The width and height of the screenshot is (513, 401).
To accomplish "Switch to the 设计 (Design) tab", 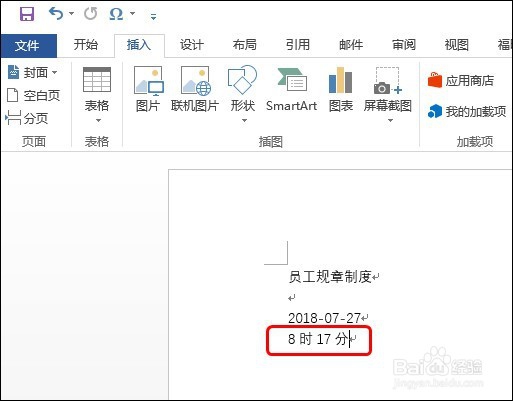I will (192, 45).
